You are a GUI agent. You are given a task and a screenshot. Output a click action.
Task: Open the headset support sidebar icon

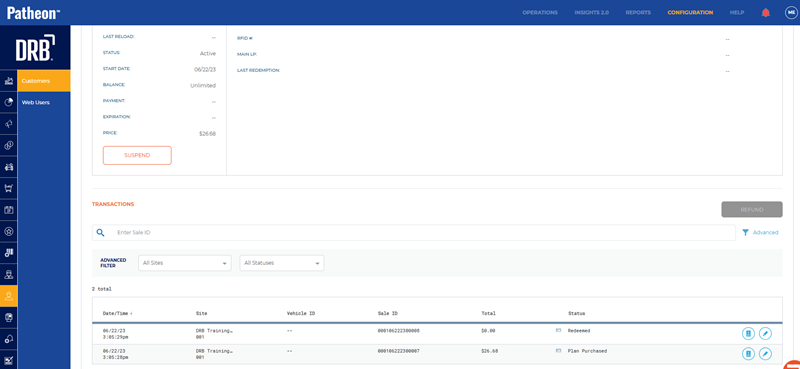point(8,338)
